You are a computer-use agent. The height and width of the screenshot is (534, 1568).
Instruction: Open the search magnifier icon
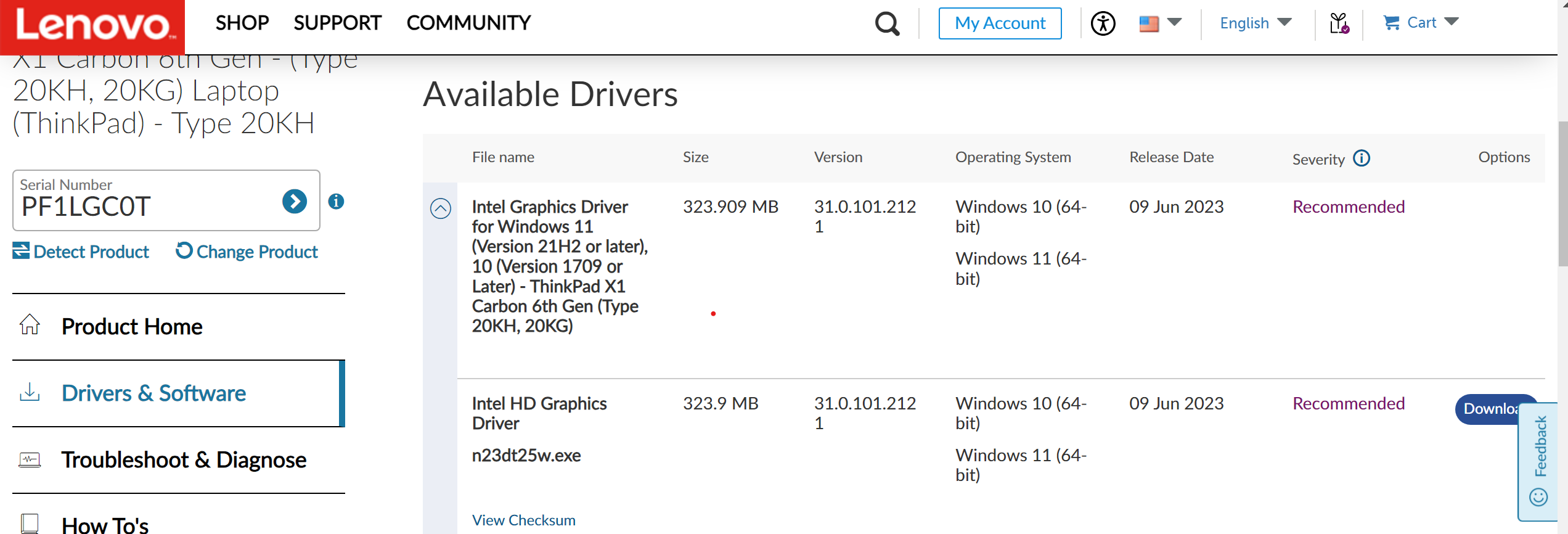(887, 24)
